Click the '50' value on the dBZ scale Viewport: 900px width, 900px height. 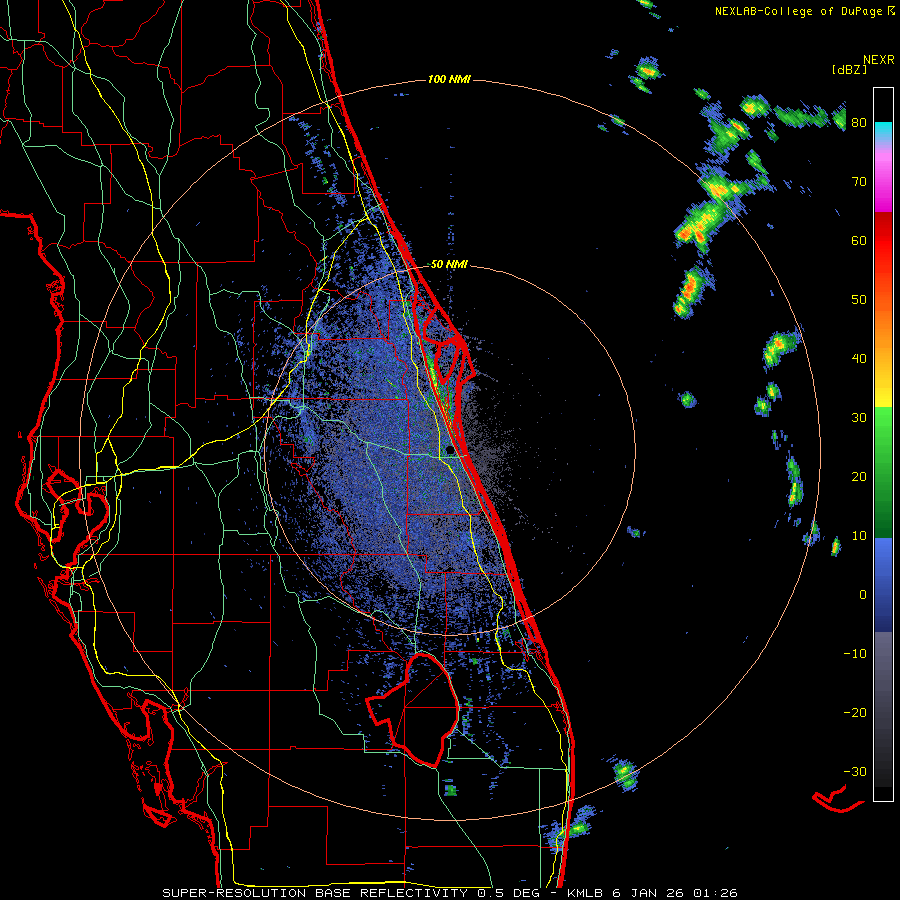859,300
